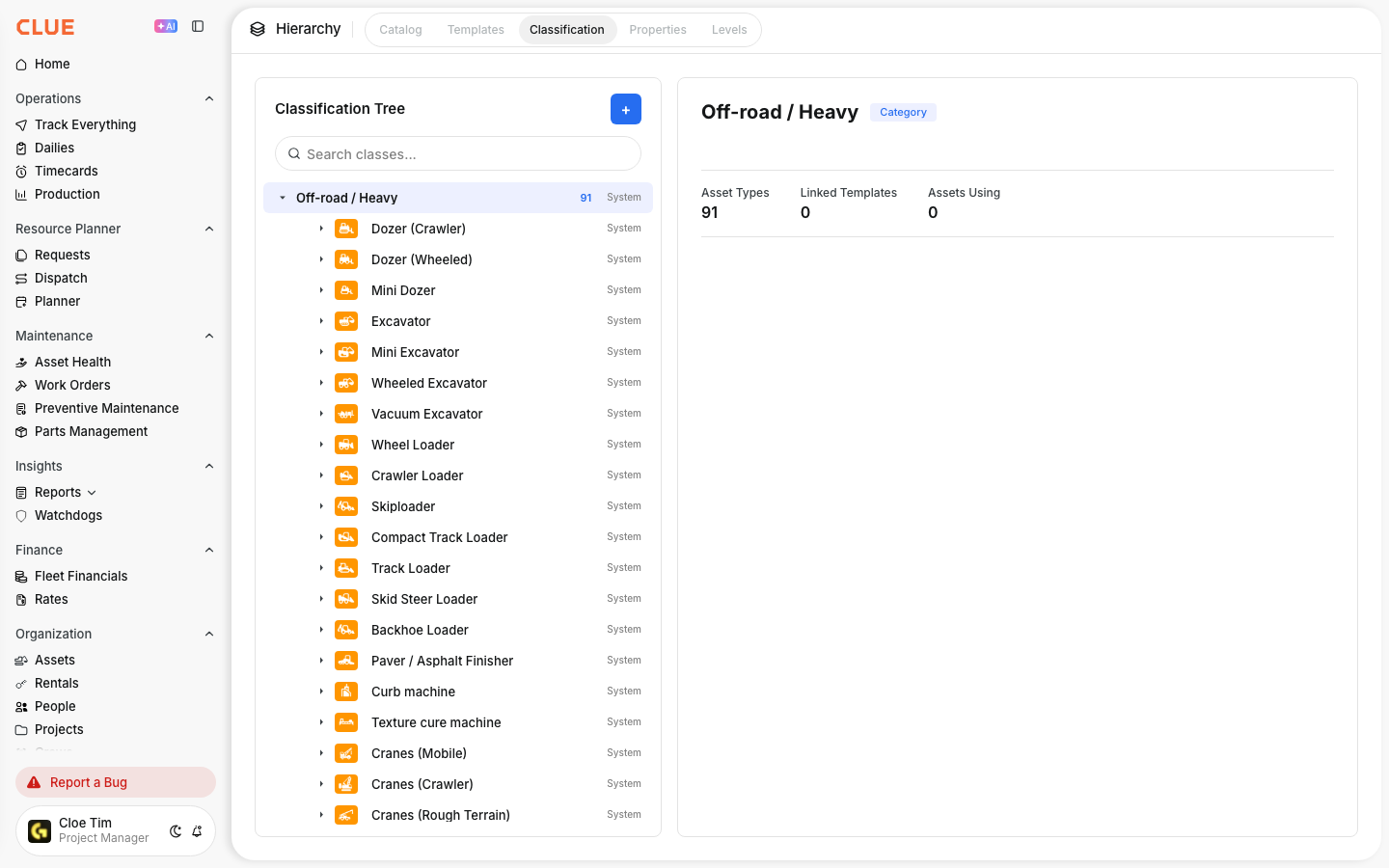Viewport: 1389px width, 868px height.
Task: Click the blue add class plus button
Action: [626, 109]
